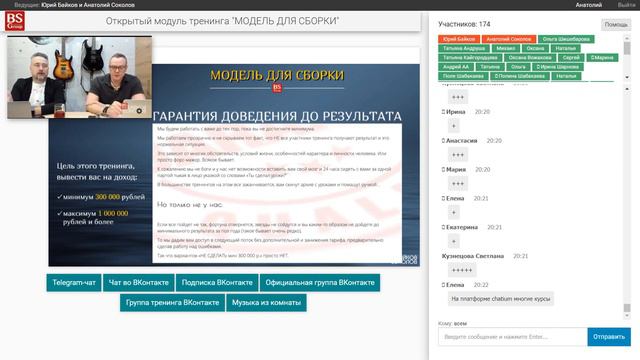Click the chat scrollbar thumb near bottom
The height and width of the screenshot is (360, 640).
pos(627,307)
